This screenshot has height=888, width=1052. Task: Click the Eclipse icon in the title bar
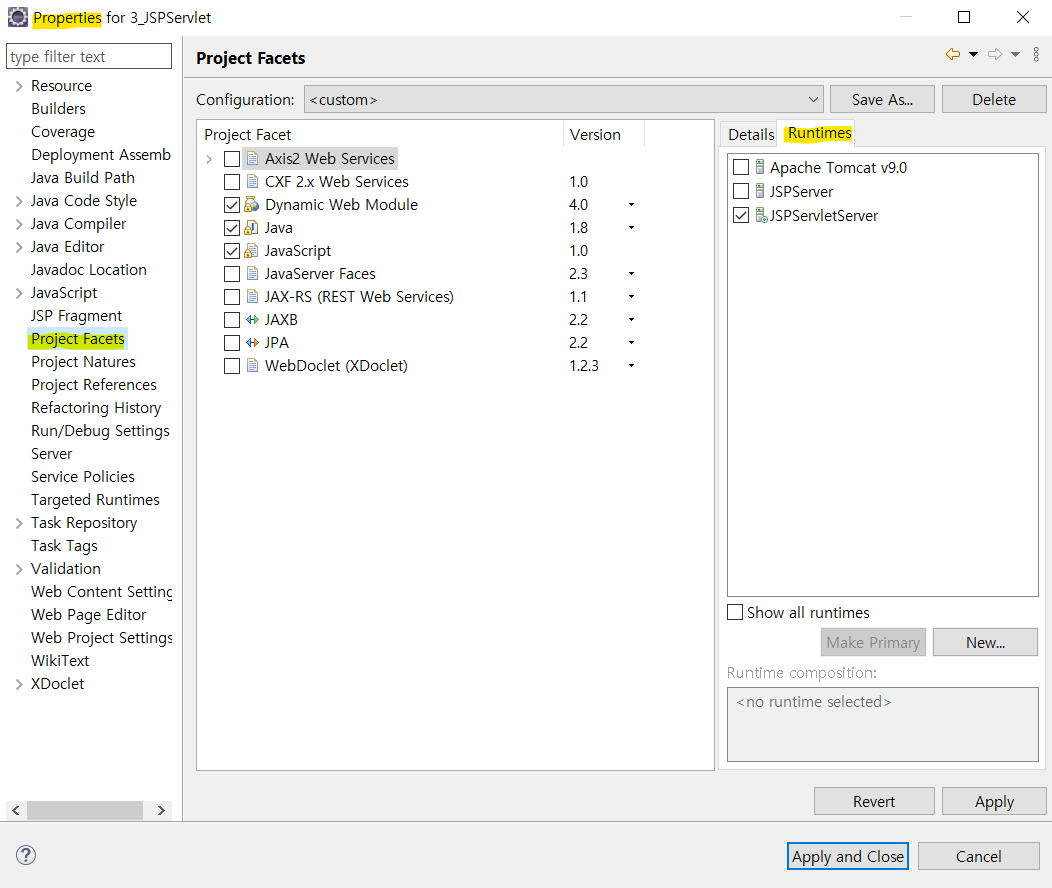[x=17, y=17]
